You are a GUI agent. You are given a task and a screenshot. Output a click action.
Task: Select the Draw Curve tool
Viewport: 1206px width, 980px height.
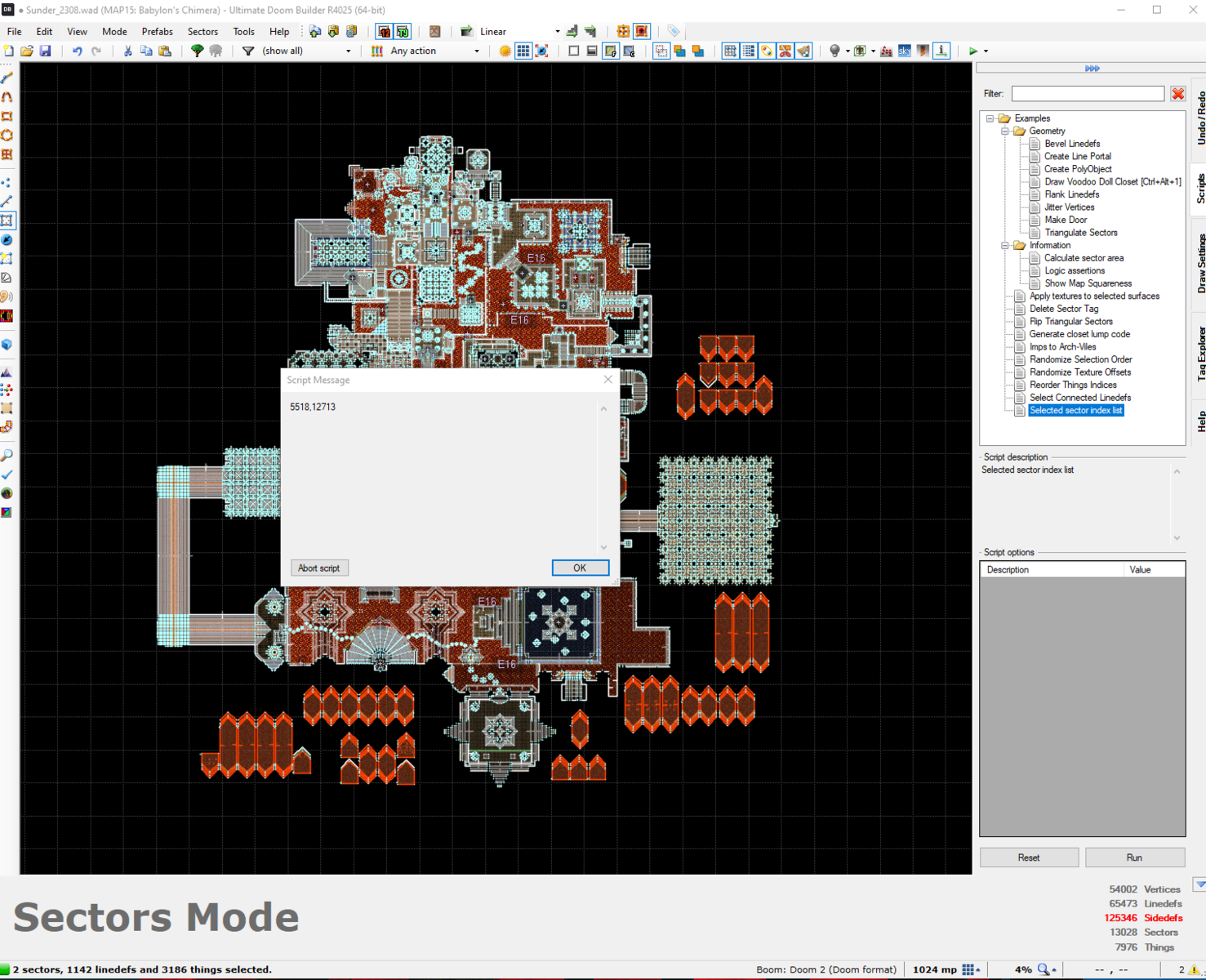click(x=7, y=96)
